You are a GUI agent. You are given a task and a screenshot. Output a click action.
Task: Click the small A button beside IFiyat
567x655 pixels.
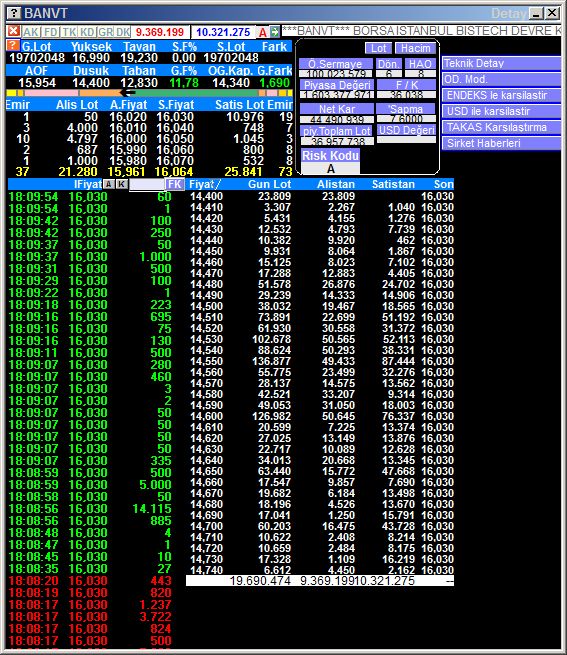point(109,184)
